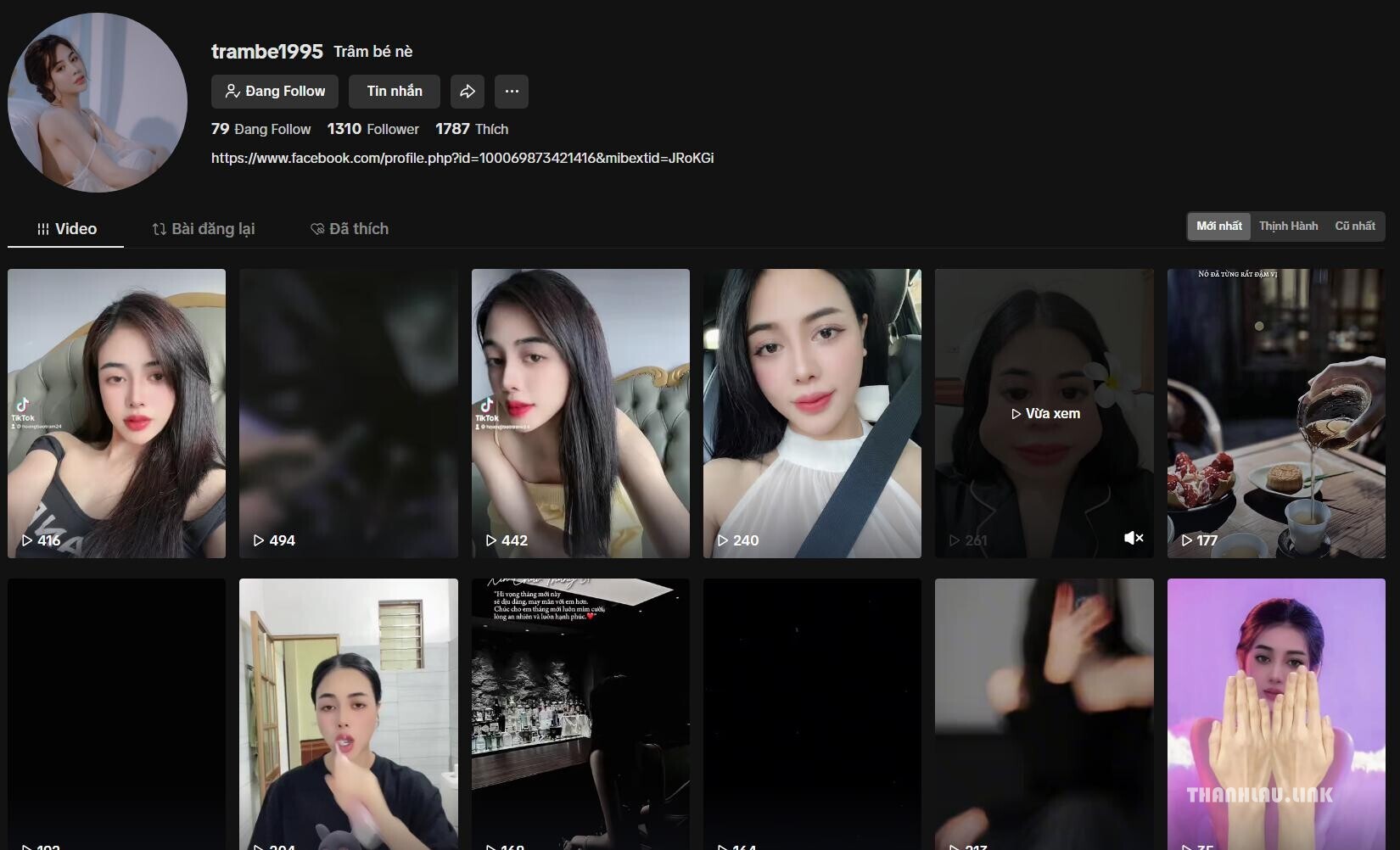This screenshot has width=1400, height=850.
Task: Open the purple background hands video
Action: click(x=1276, y=714)
